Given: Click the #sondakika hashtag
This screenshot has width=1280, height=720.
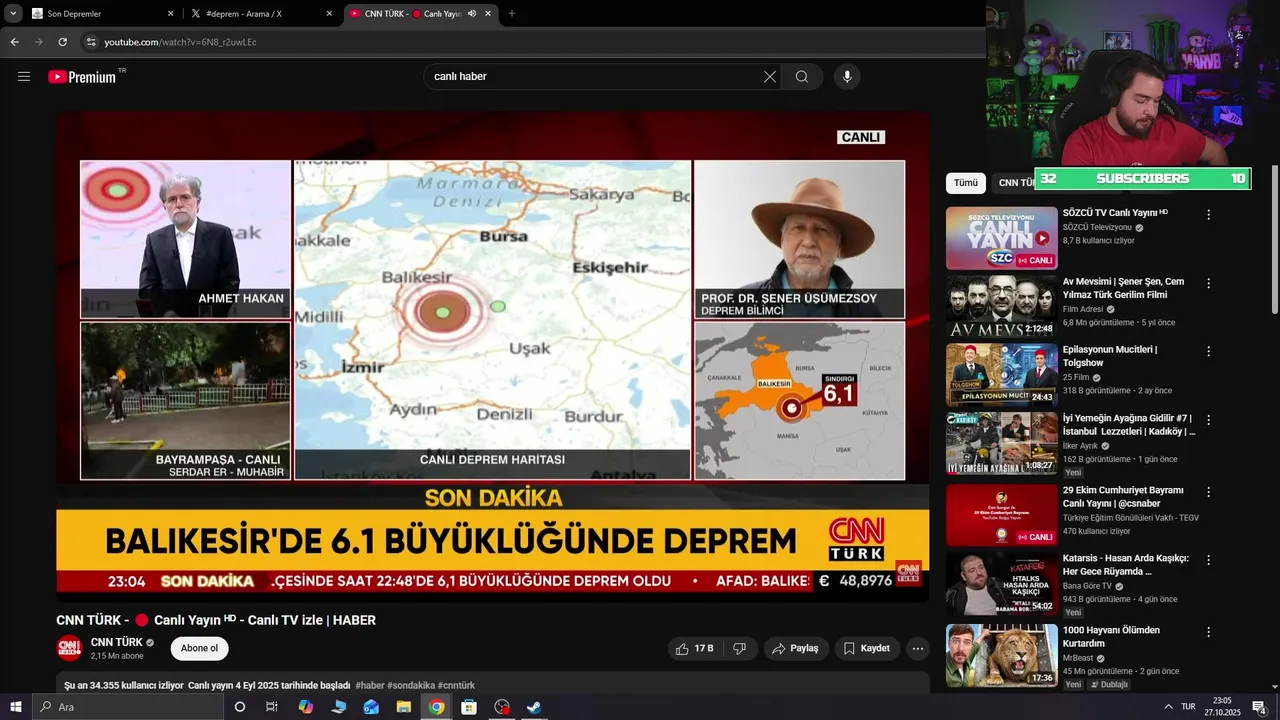Looking at the screenshot, I should [x=411, y=685].
